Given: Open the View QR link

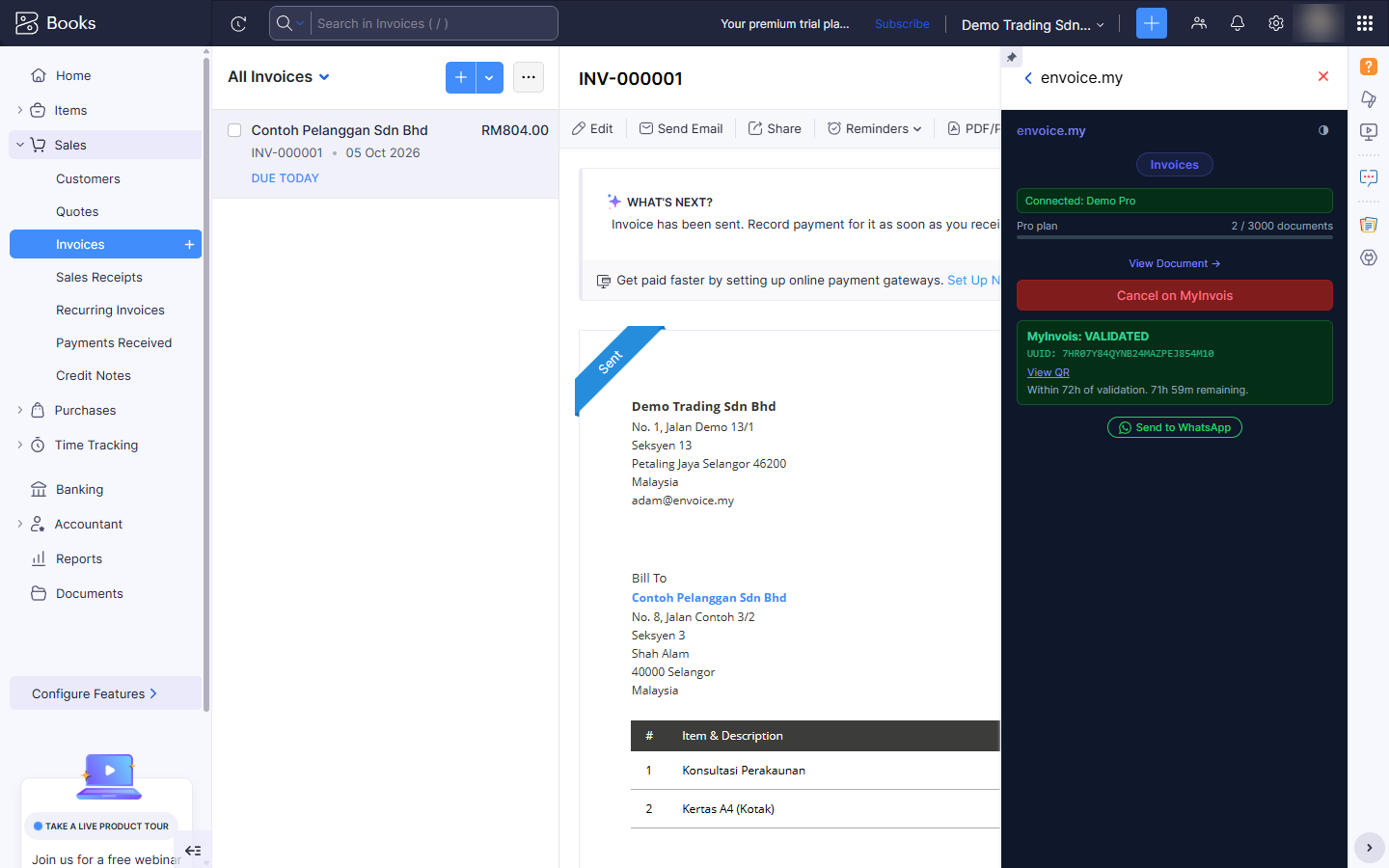Looking at the screenshot, I should 1049,372.
